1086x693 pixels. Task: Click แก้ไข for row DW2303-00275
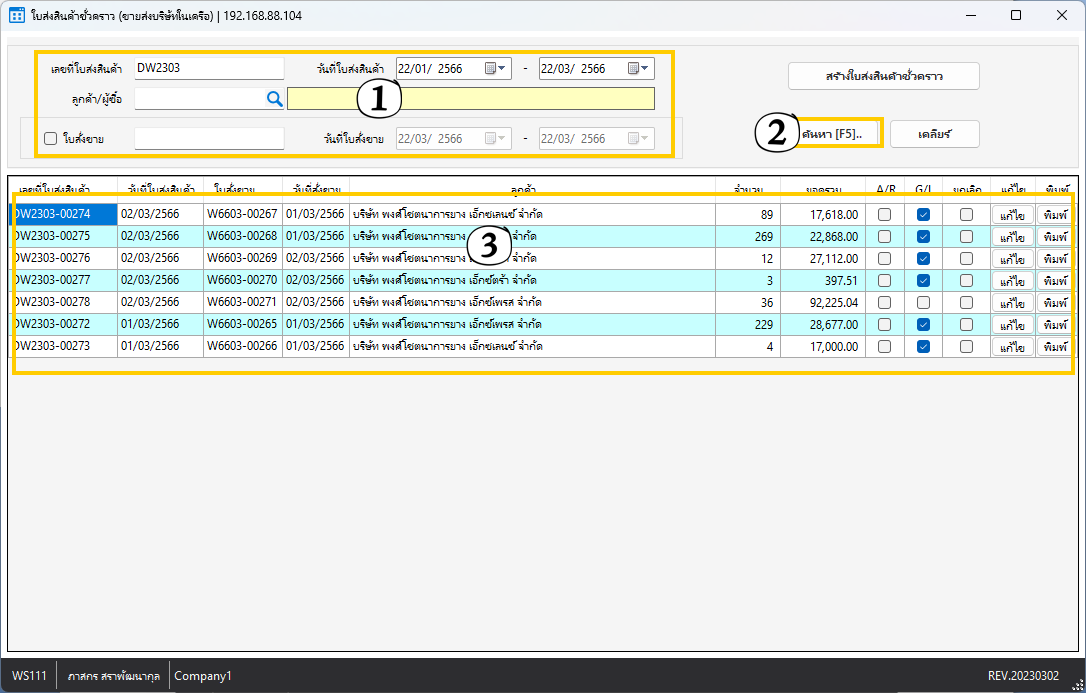point(1012,237)
